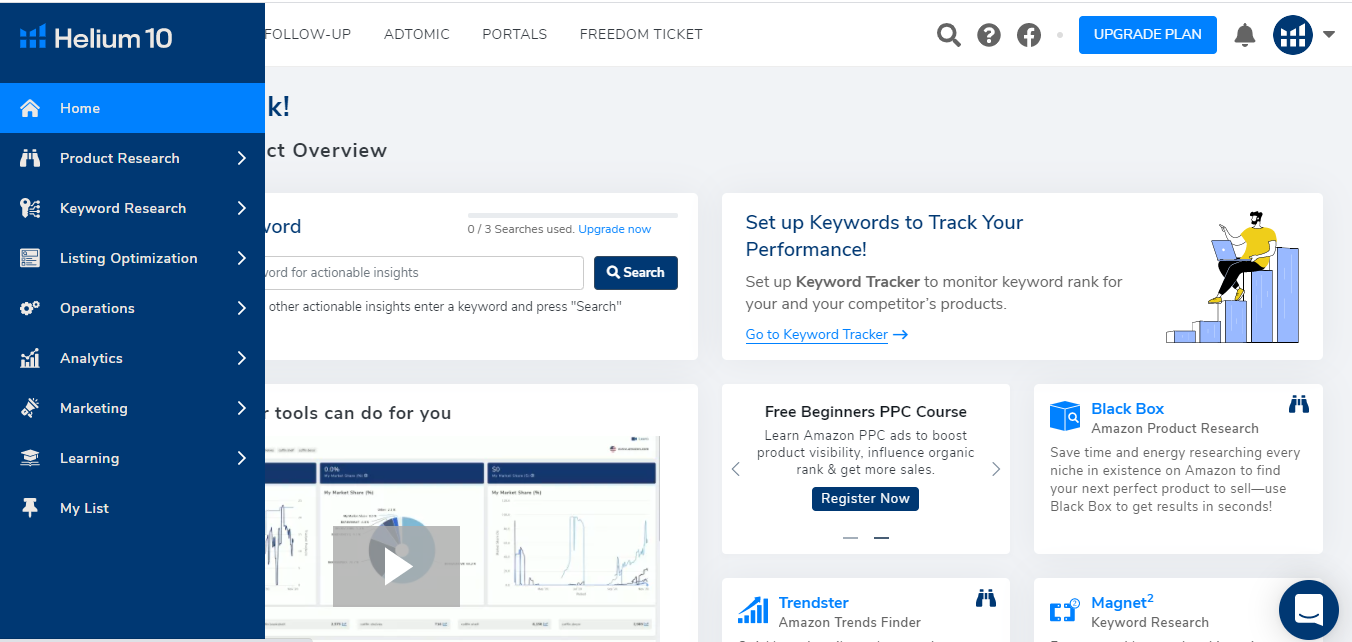
Task: Click the Helium 10 logo
Action: (x=96, y=38)
